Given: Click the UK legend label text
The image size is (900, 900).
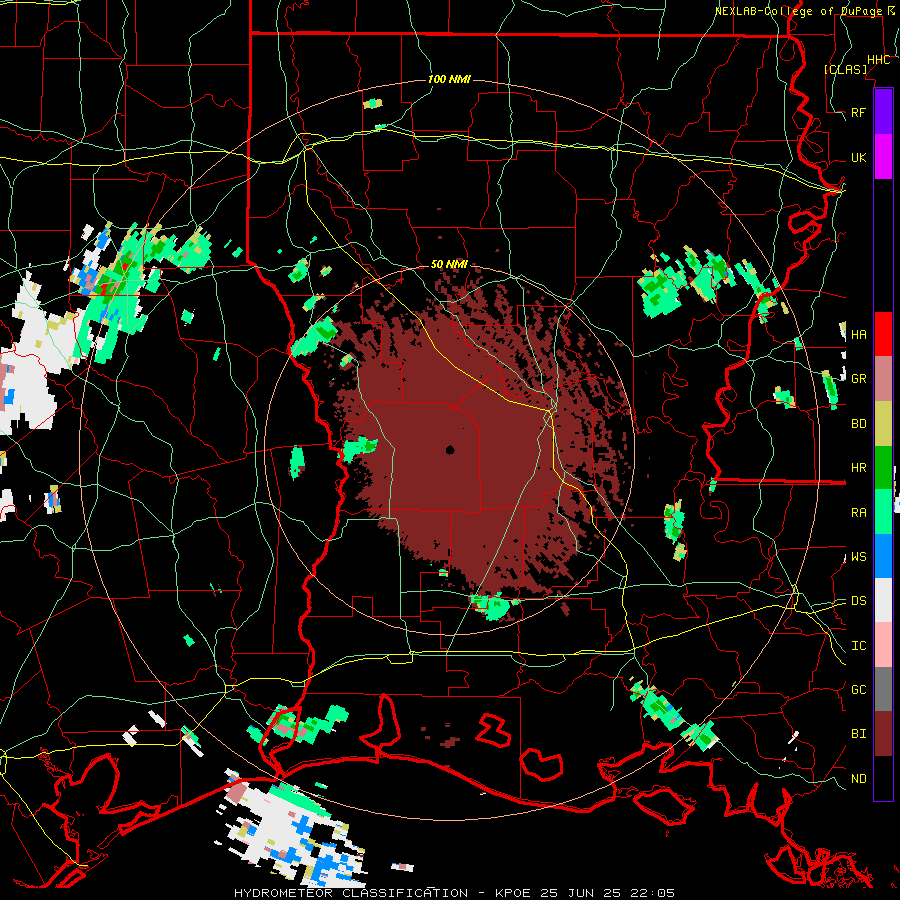Looking at the screenshot, I should (859, 157).
